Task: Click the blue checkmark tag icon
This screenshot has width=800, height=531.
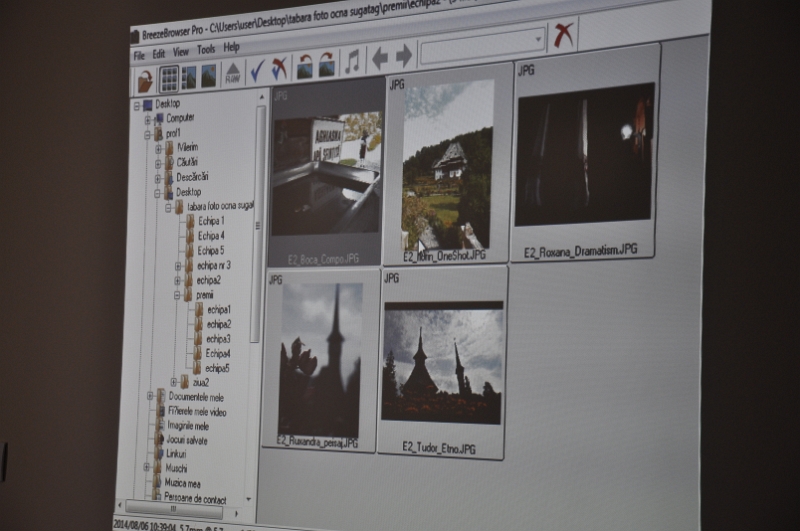Action: coord(258,70)
